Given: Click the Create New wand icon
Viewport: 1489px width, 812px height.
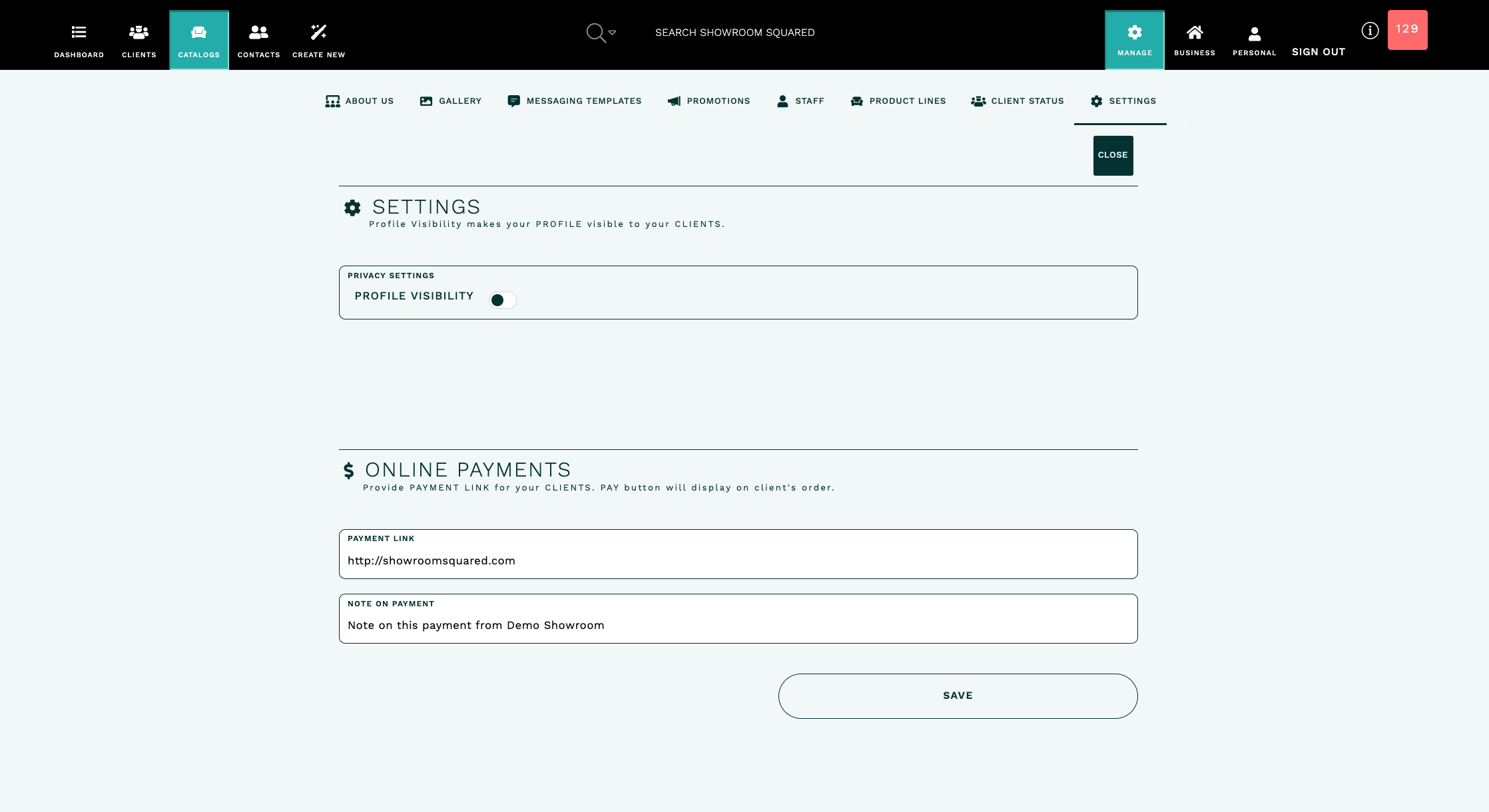Looking at the screenshot, I should (x=318, y=31).
